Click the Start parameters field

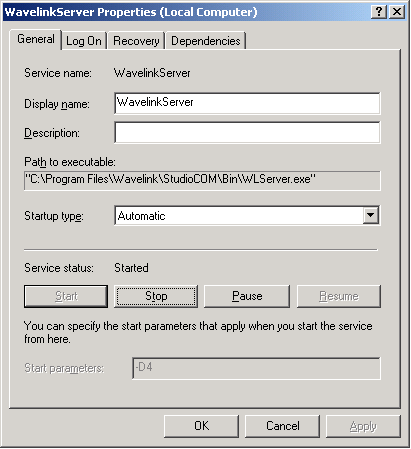256,368
